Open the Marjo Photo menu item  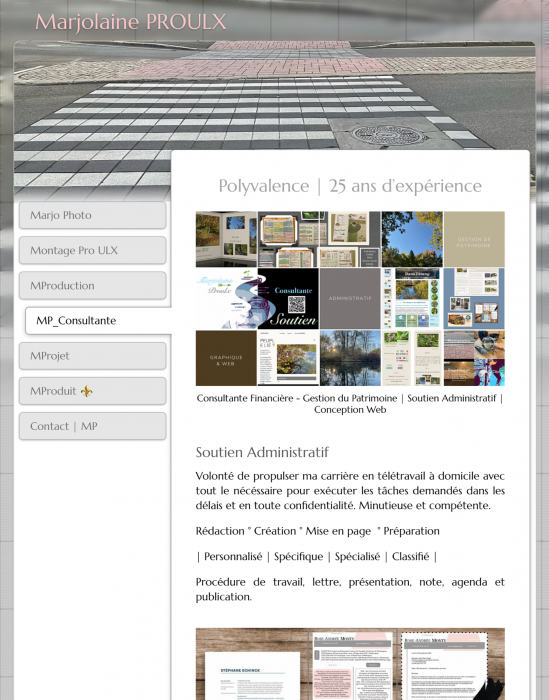(x=92, y=215)
